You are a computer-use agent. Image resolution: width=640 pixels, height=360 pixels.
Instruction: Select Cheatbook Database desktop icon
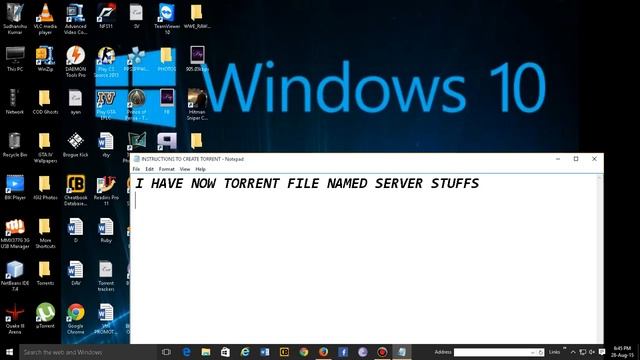[76, 191]
